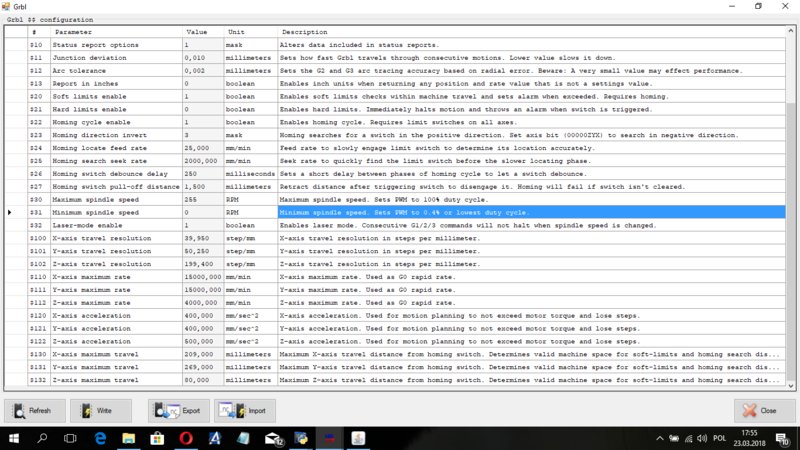800x450 pixels.
Task: Open the Wi-Fi network tray icon
Action: [x=688, y=438]
